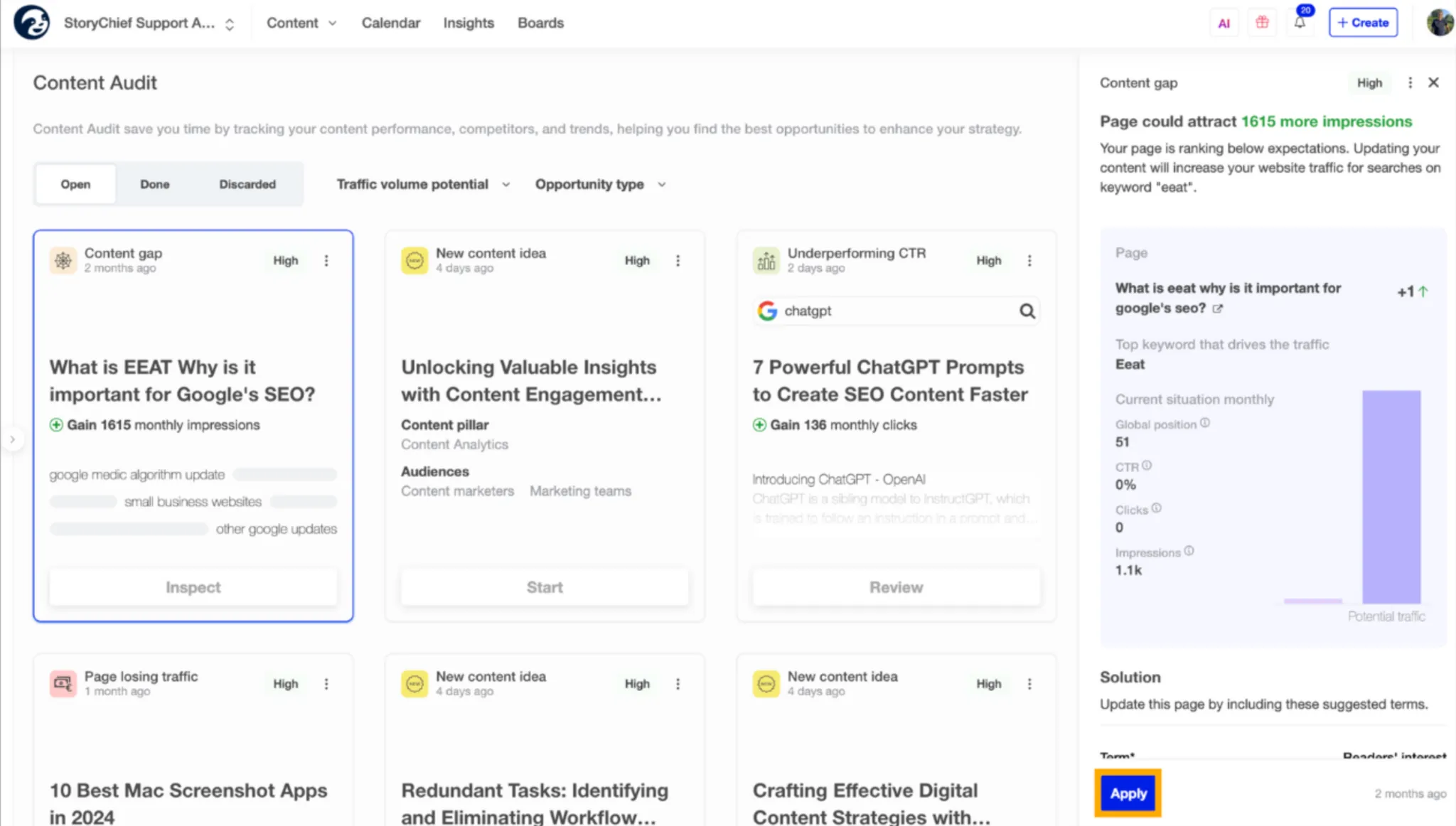The width and height of the screenshot is (1456, 826).
Task: Click the Content gap snowflake icon
Action: [x=63, y=260]
